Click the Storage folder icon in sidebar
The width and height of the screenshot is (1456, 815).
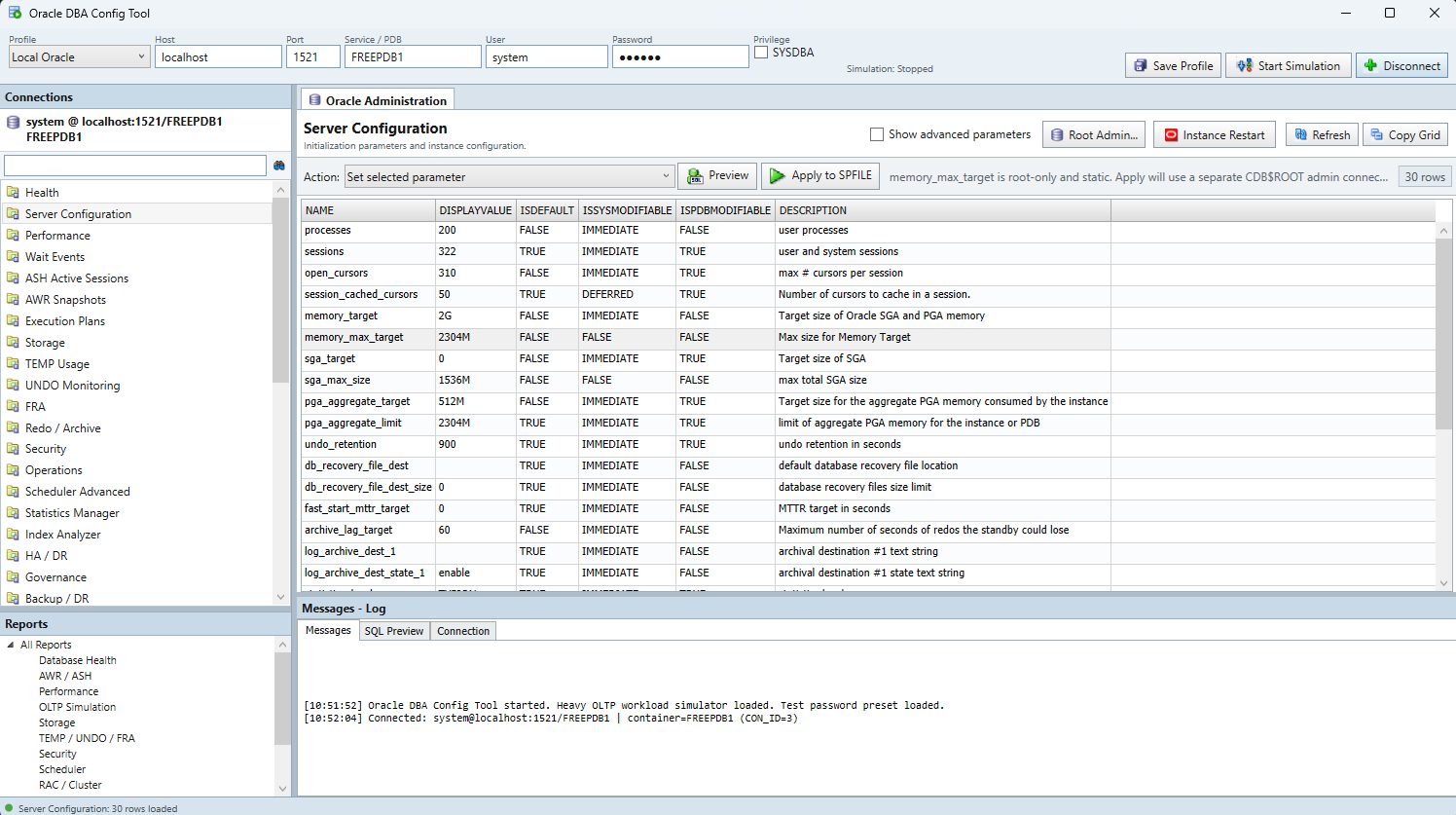click(x=13, y=342)
